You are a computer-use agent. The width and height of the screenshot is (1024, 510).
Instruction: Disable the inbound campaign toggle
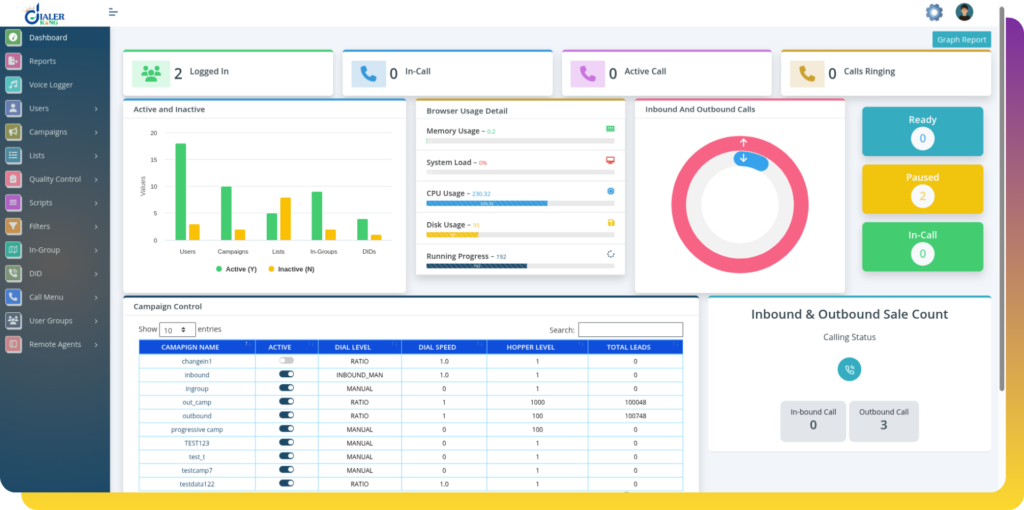tap(287, 374)
